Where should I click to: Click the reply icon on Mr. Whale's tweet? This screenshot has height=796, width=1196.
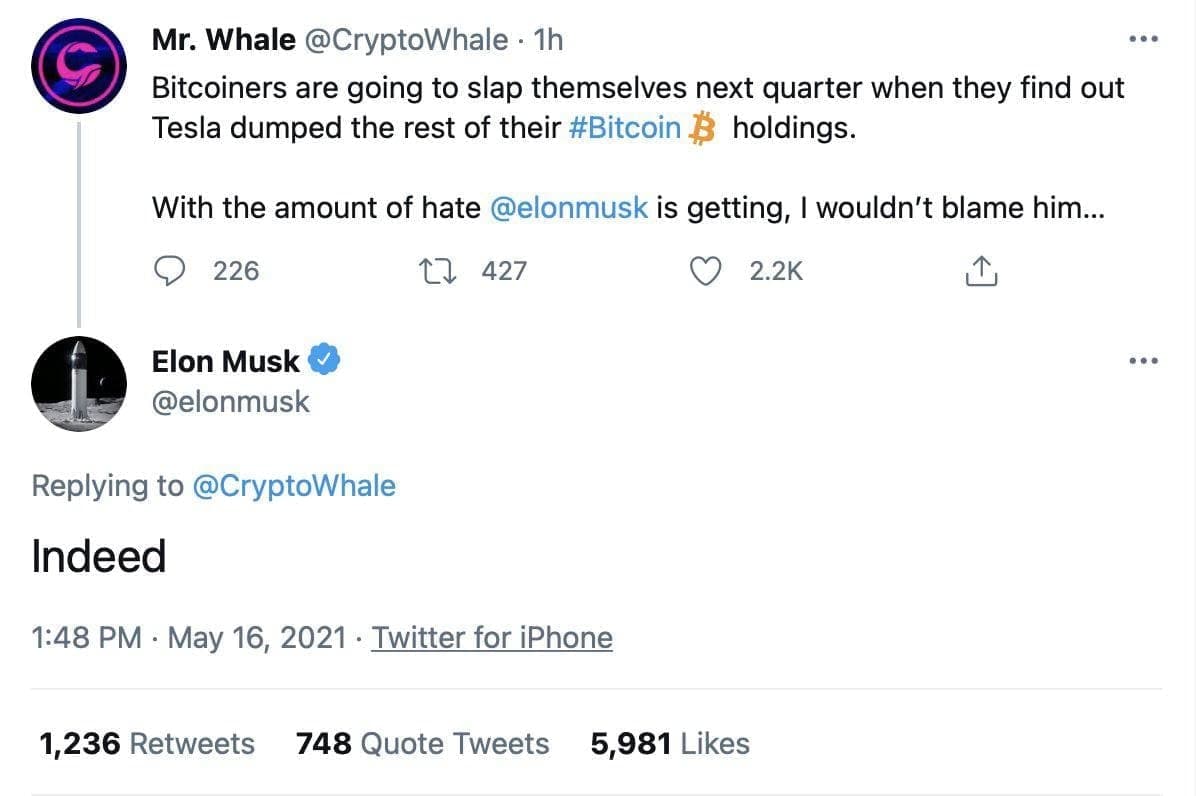tap(172, 271)
